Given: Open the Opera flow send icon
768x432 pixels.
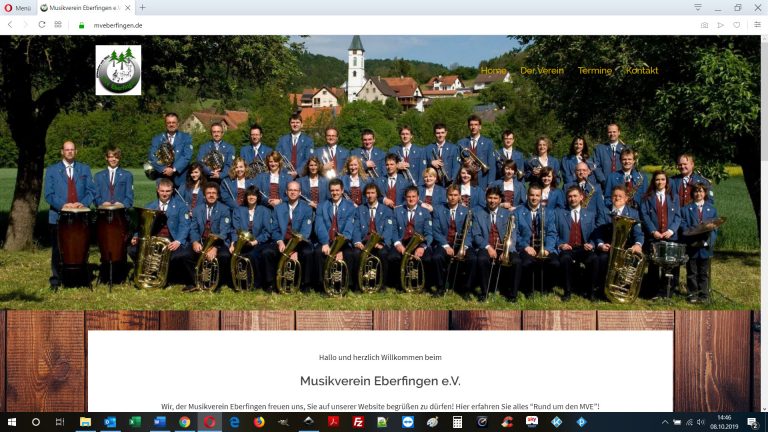Looking at the screenshot, I should click(x=720, y=25).
